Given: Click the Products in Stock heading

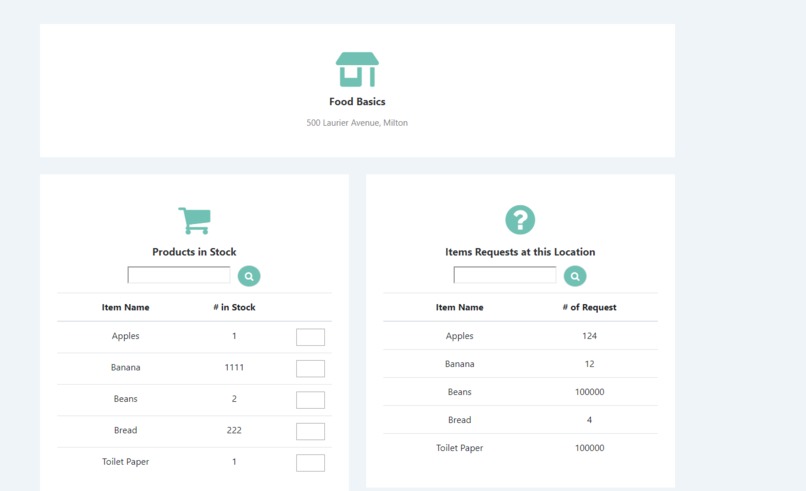Looking at the screenshot, I should tap(194, 252).
